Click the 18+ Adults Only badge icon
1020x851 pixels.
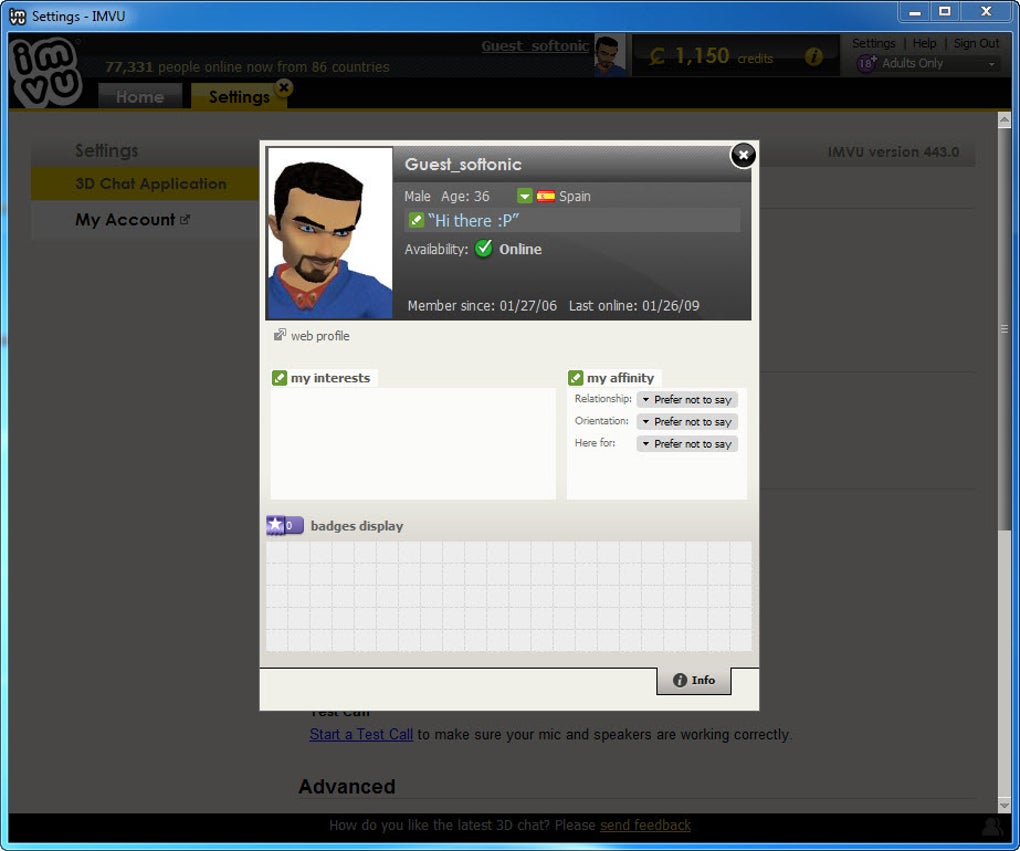tap(866, 63)
